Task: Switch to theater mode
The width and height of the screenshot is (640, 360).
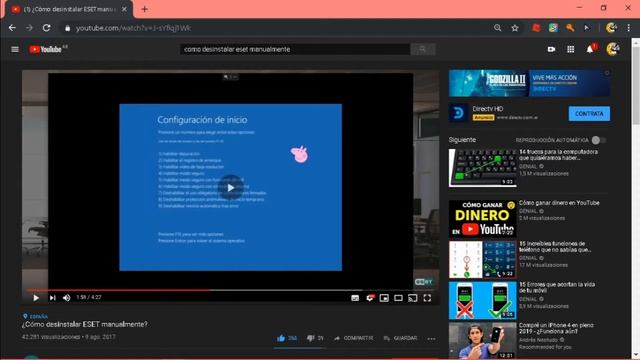Action: coord(398,298)
